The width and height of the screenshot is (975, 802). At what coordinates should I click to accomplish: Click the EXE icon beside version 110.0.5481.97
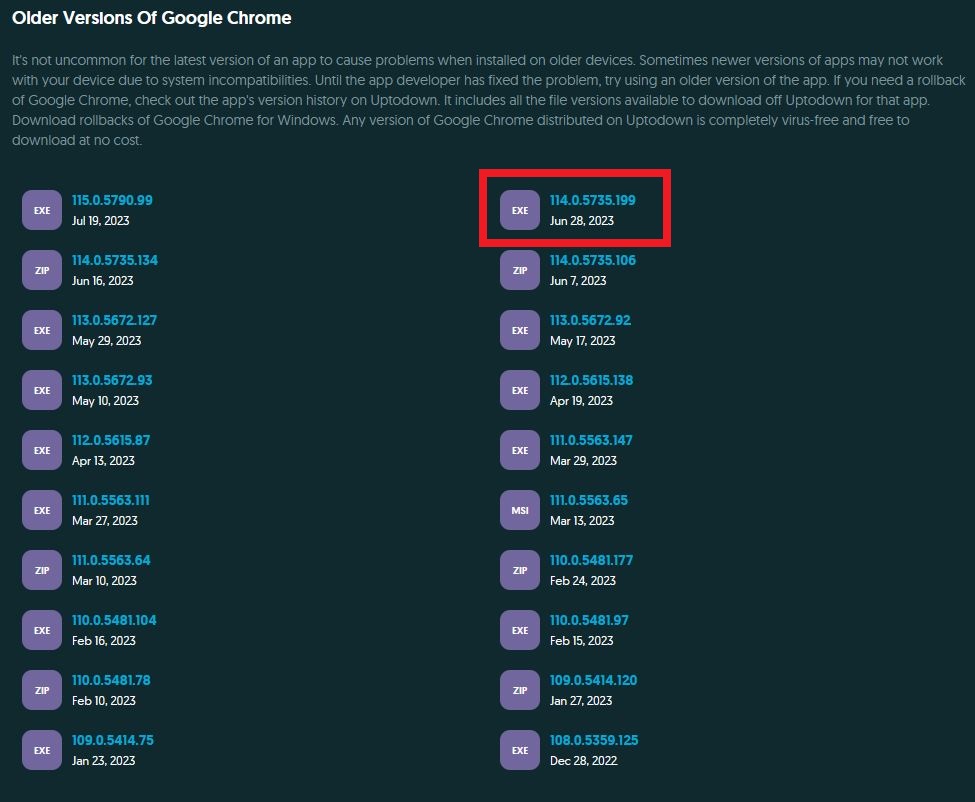coord(520,630)
